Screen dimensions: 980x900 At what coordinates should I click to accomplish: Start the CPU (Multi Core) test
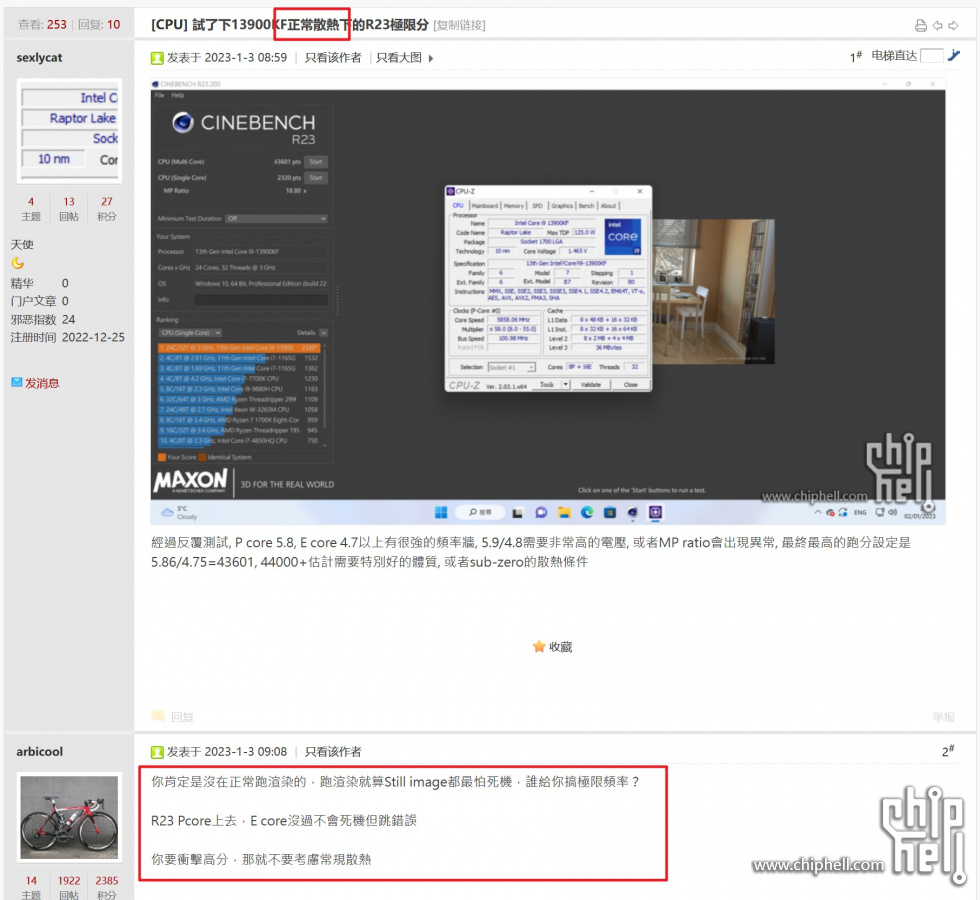click(316, 162)
